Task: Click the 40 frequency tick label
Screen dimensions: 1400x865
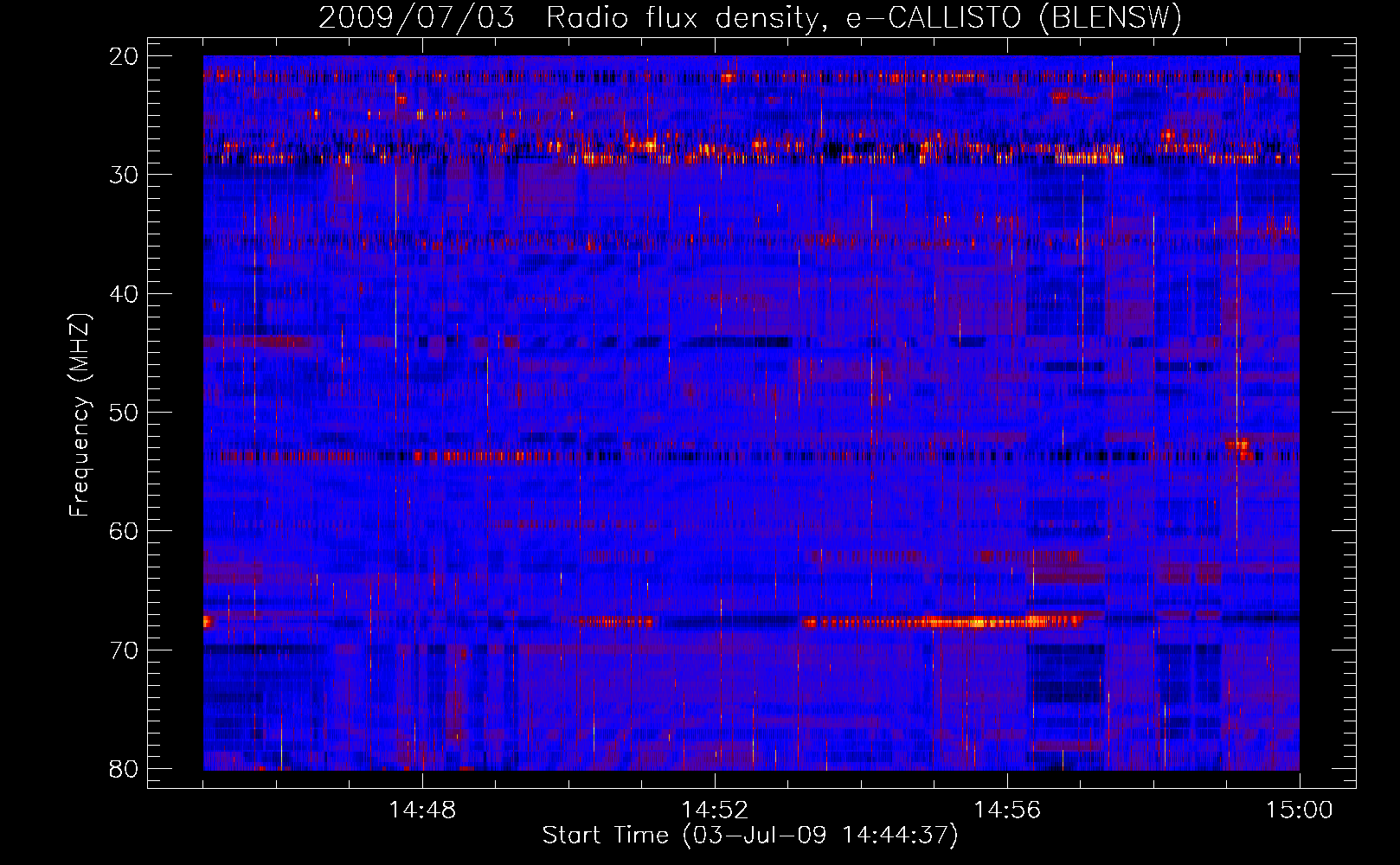Action: (x=124, y=294)
